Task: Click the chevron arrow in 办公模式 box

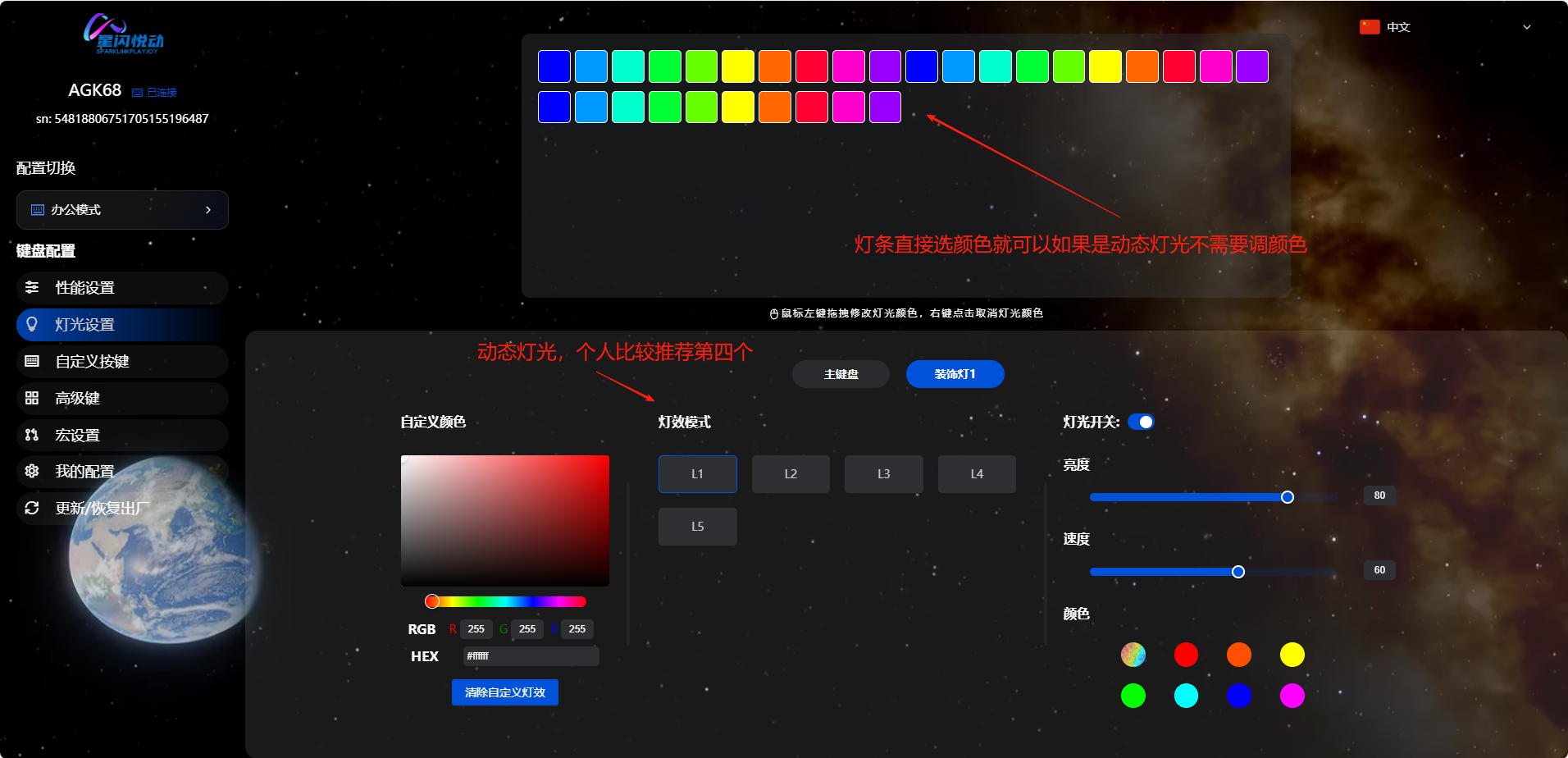Action: [208, 210]
